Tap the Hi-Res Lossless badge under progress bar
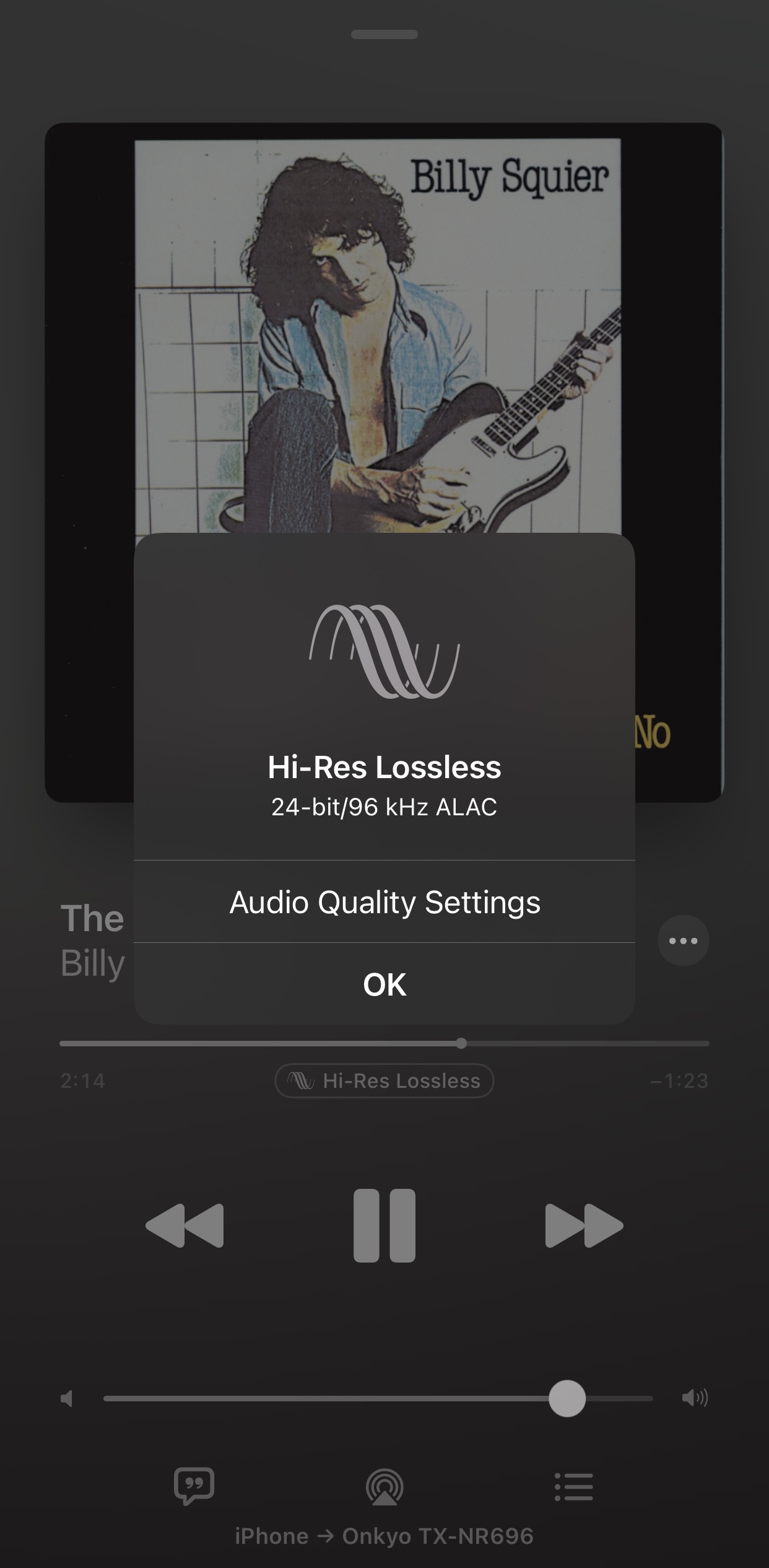This screenshot has width=769, height=1568. pos(384,1080)
